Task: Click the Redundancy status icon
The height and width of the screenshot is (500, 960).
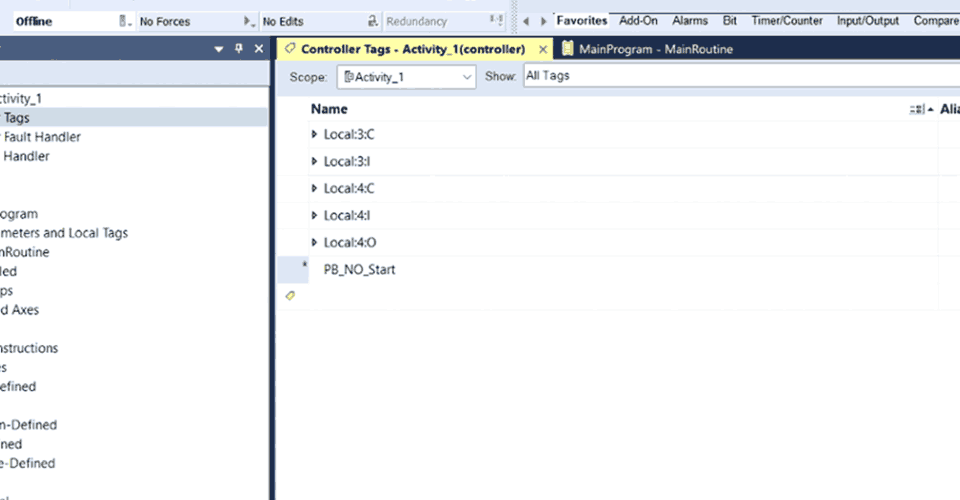Action: (496, 21)
